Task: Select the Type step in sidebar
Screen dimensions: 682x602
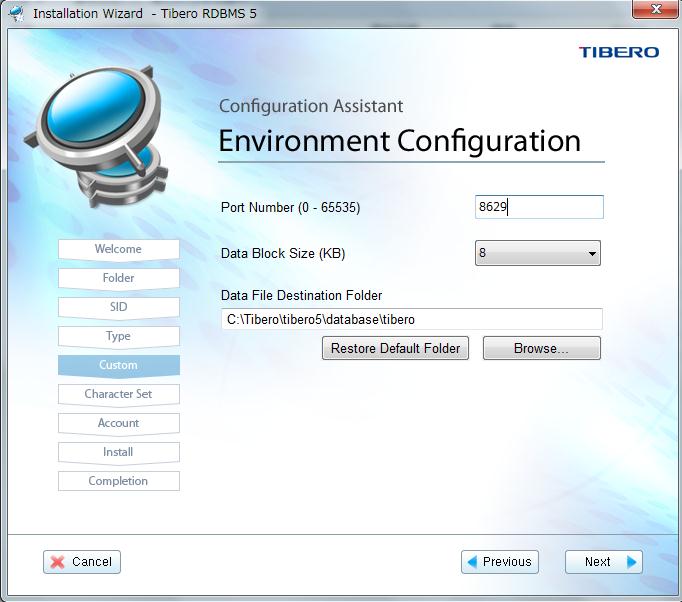Action: [x=119, y=337]
